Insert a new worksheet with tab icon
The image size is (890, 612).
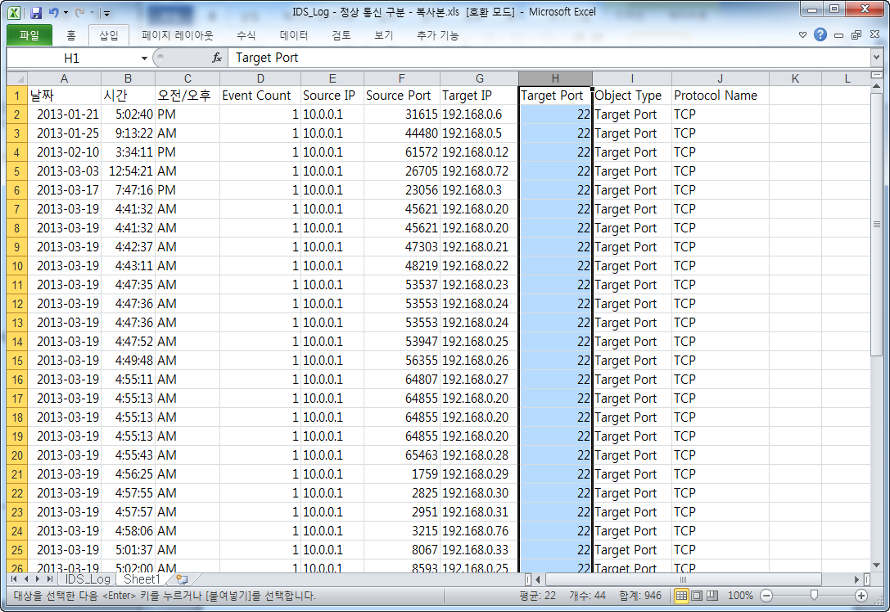coord(182,580)
